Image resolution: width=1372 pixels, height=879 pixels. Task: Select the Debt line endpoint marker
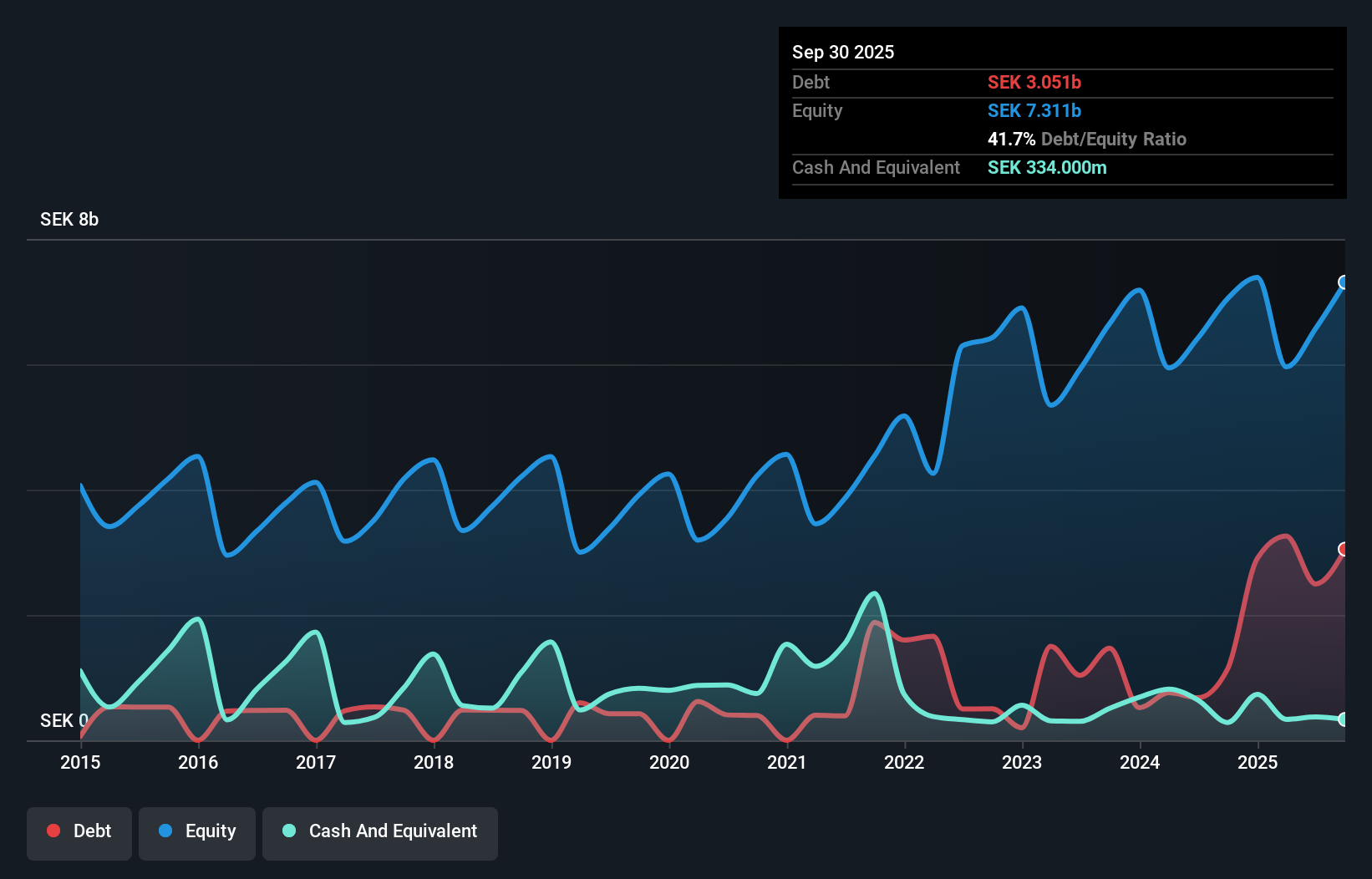1344,550
